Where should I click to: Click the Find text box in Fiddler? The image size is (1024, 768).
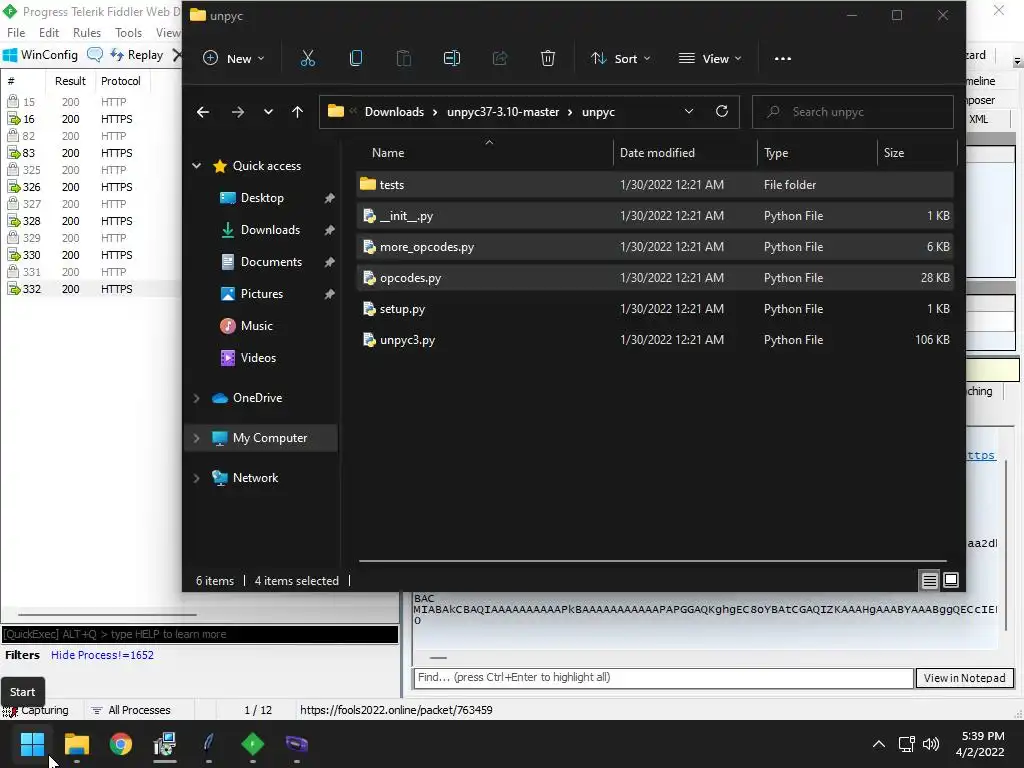tap(663, 678)
